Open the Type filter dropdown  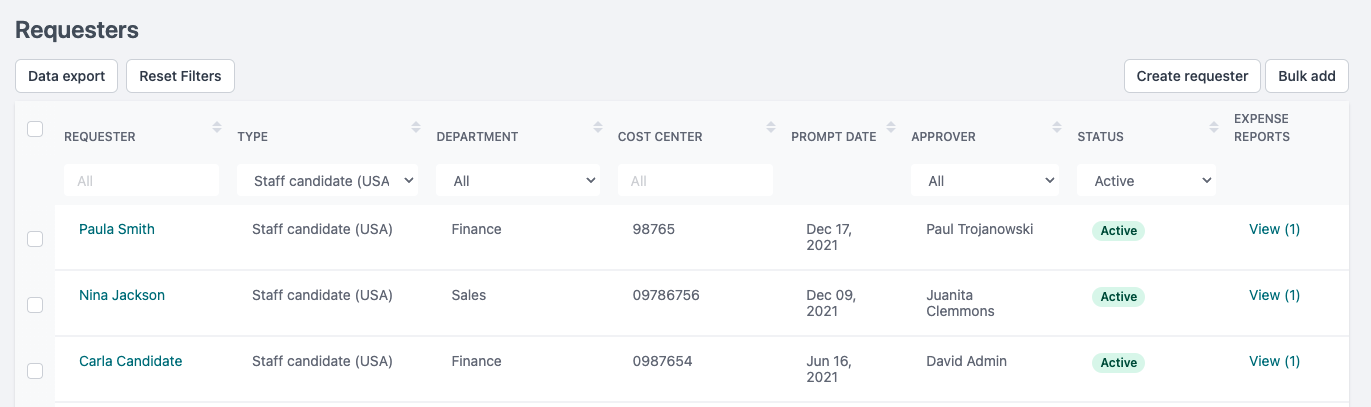[328, 181]
